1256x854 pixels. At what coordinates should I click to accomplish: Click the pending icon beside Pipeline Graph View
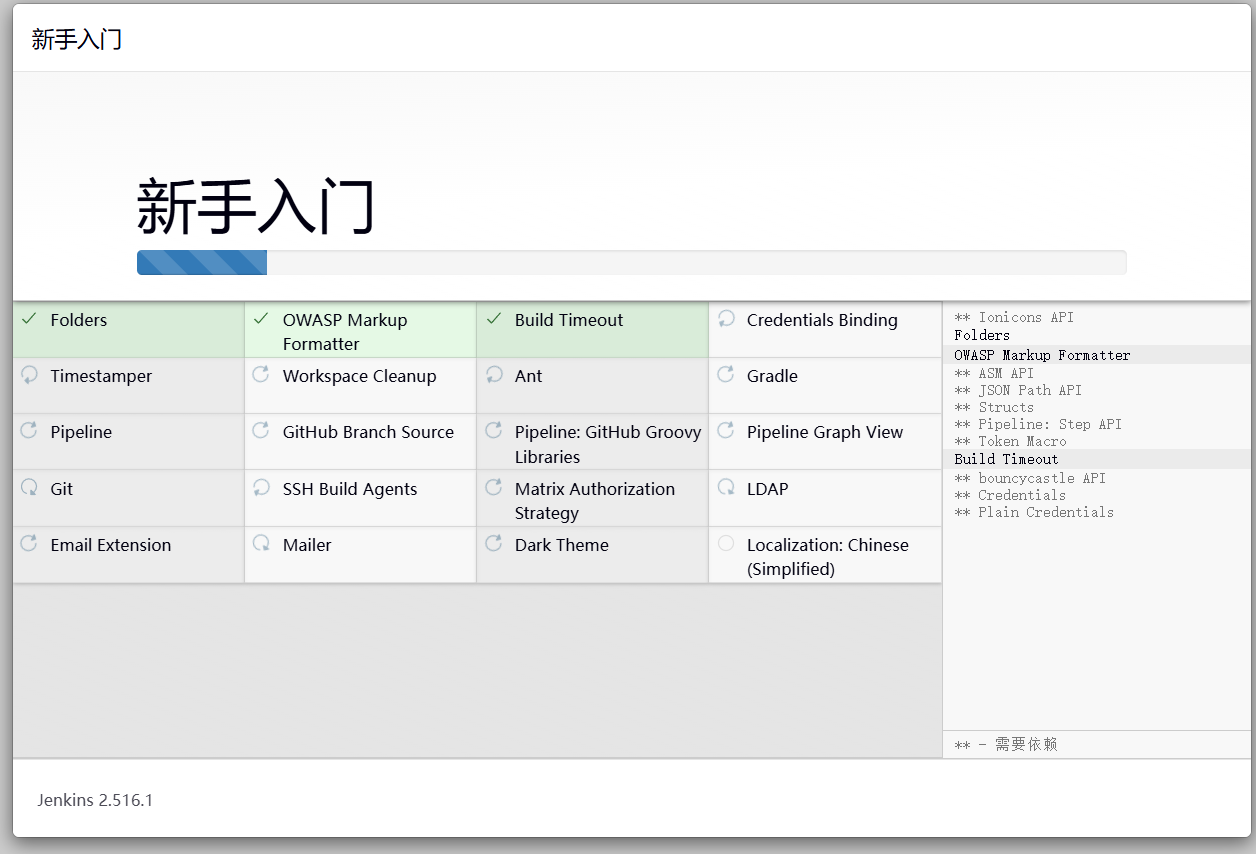pos(726,431)
